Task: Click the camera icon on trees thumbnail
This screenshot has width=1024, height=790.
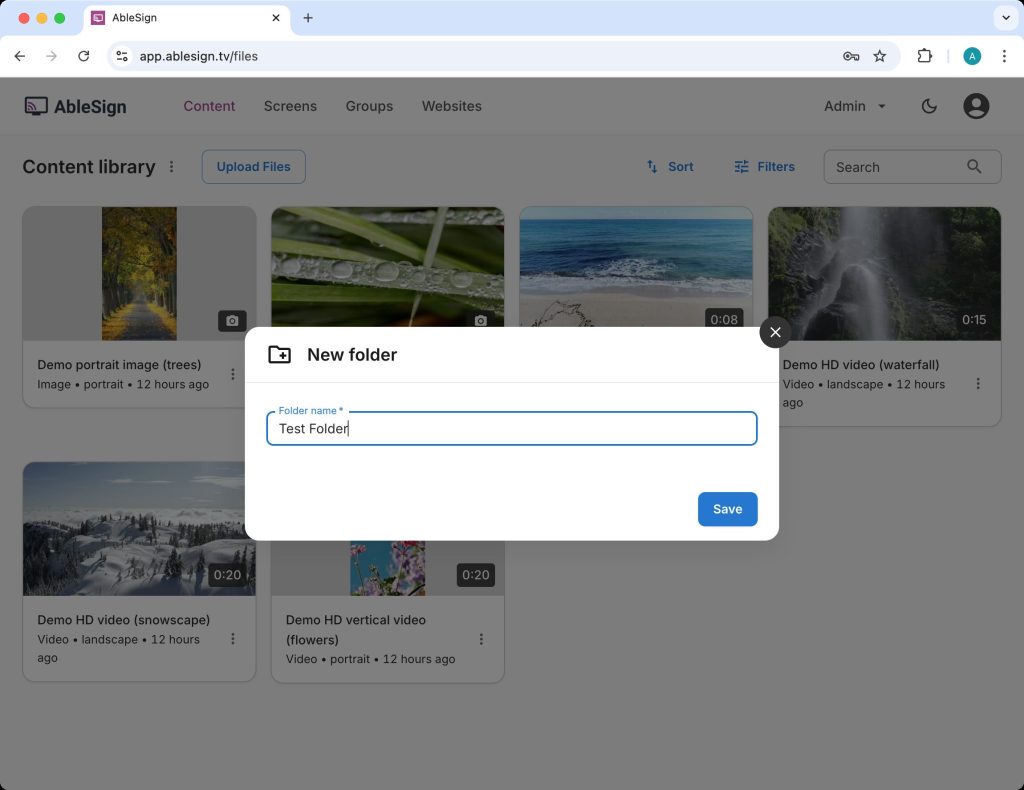Action: (232, 321)
